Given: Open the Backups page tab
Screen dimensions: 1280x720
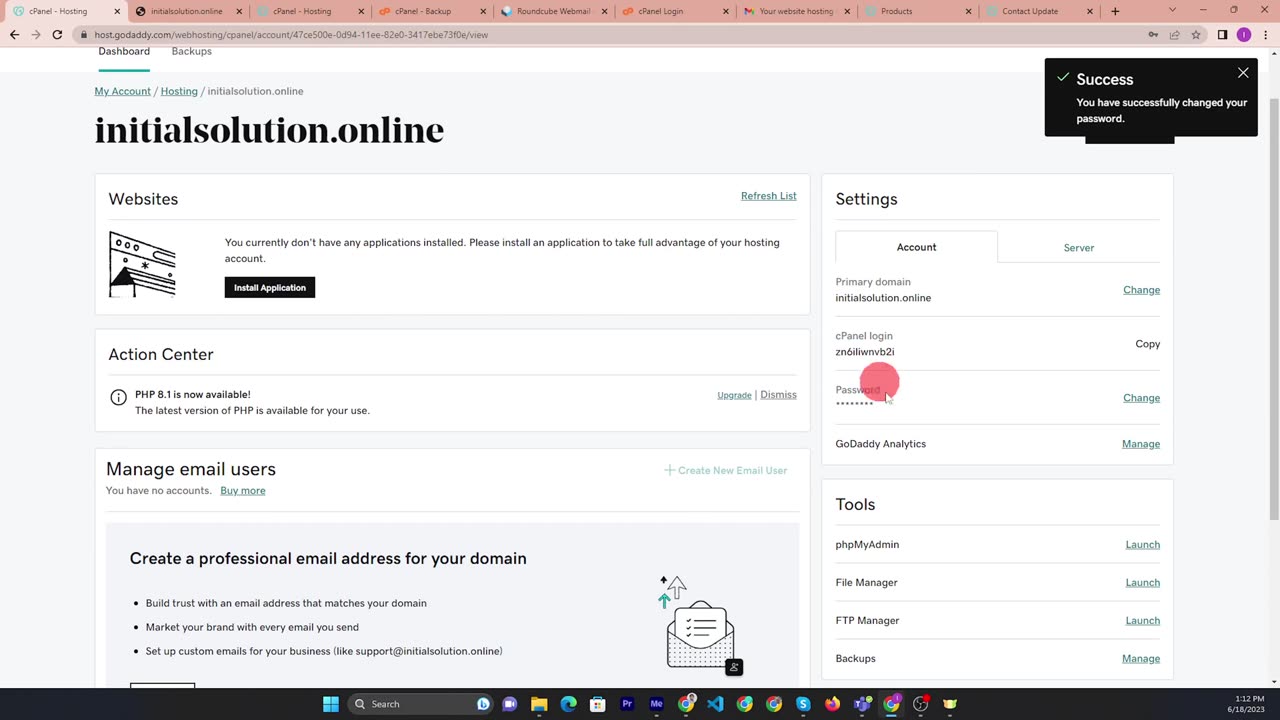Looking at the screenshot, I should click(191, 52).
